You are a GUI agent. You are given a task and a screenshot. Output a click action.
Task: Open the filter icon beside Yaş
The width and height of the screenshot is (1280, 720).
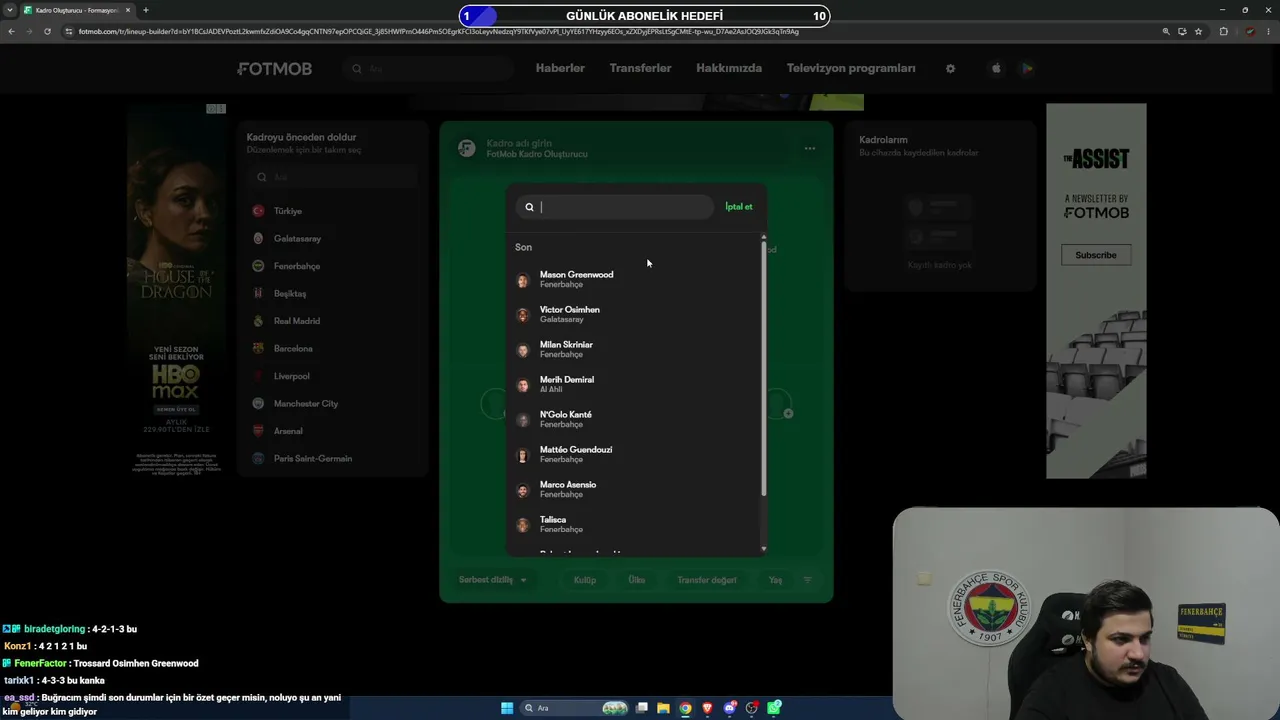tap(808, 580)
